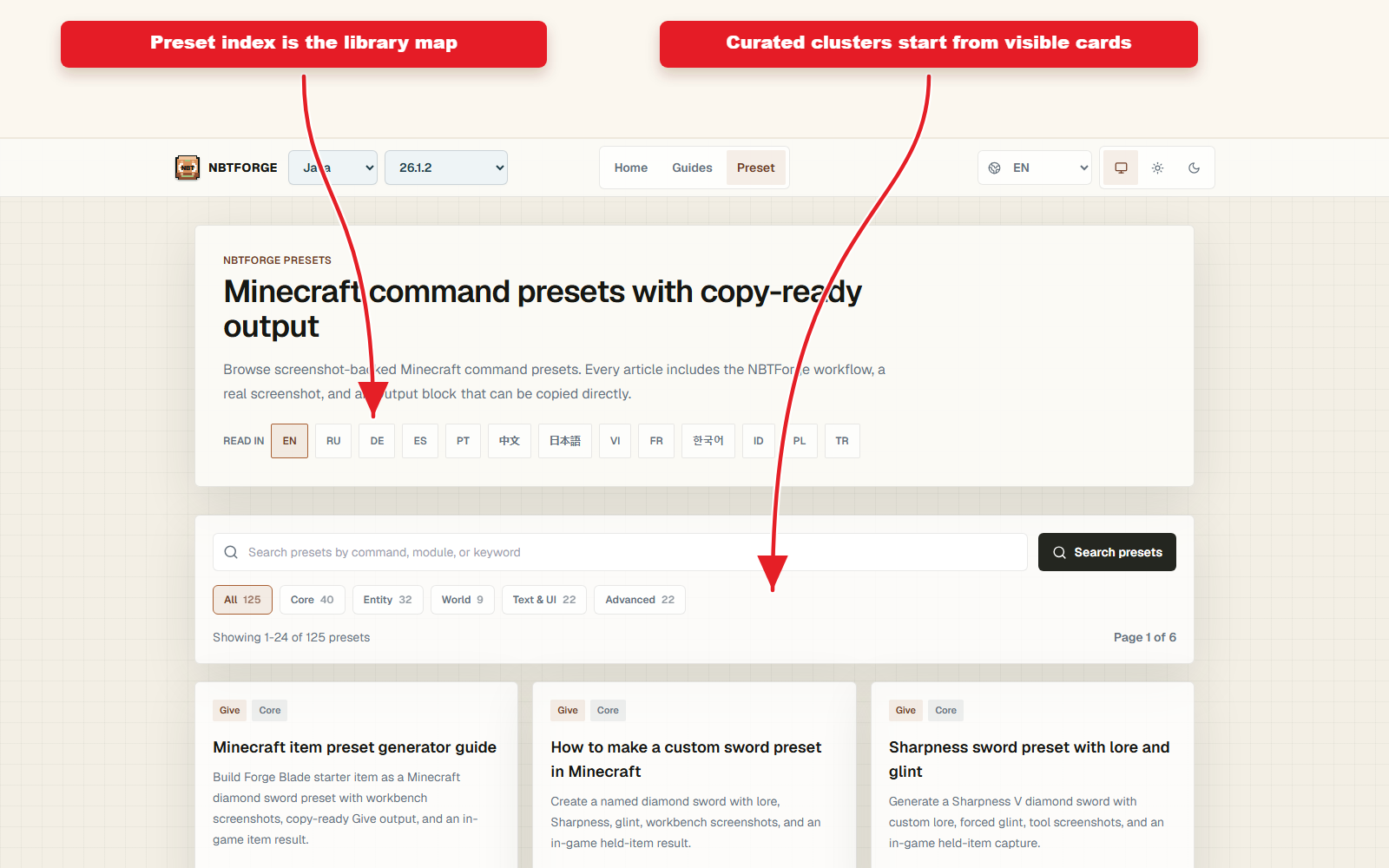Viewport: 1389px width, 868px height.
Task: Click Core tag on custom sword card
Action: [x=608, y=710]
